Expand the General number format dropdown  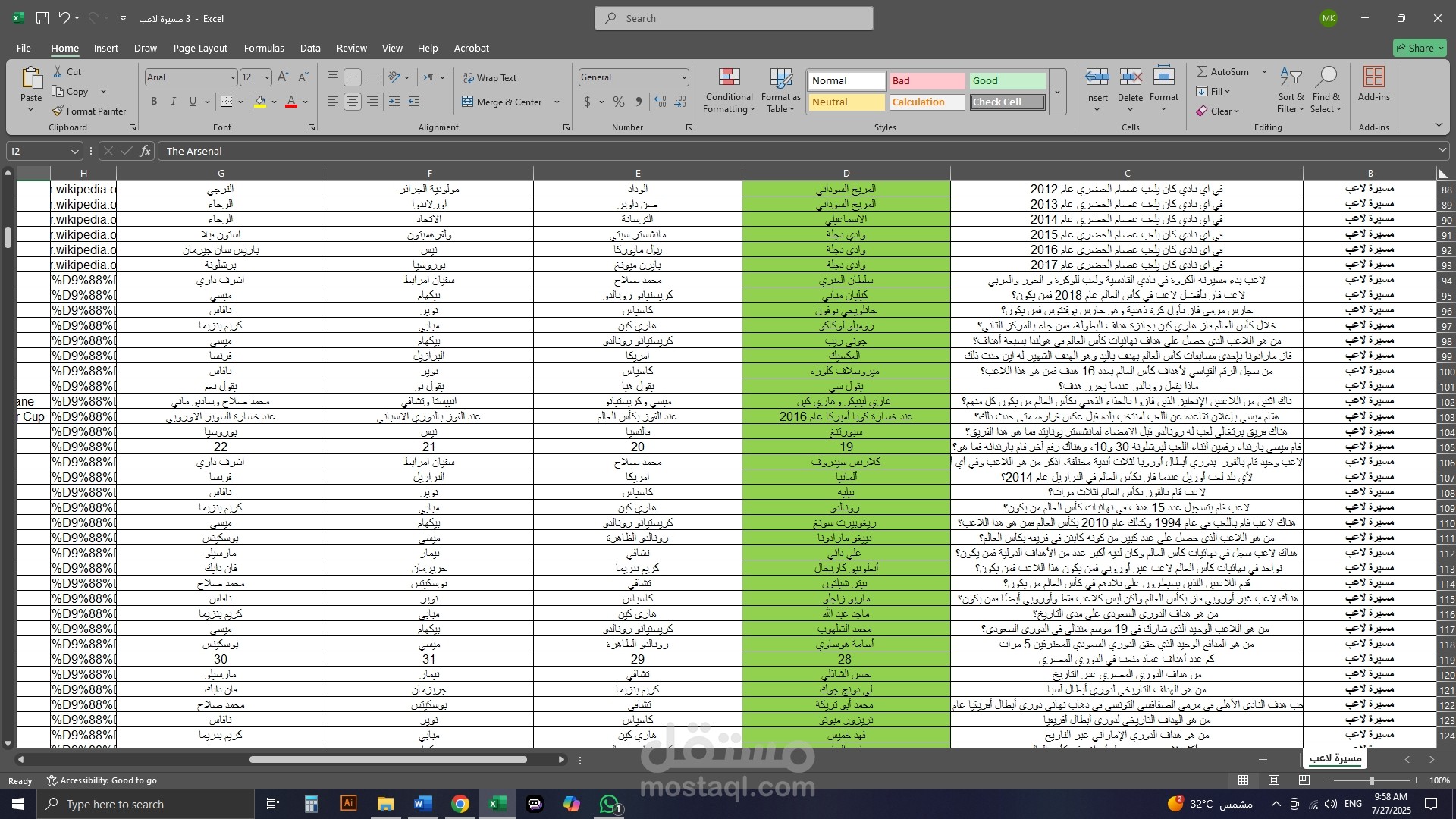point(683,77)
